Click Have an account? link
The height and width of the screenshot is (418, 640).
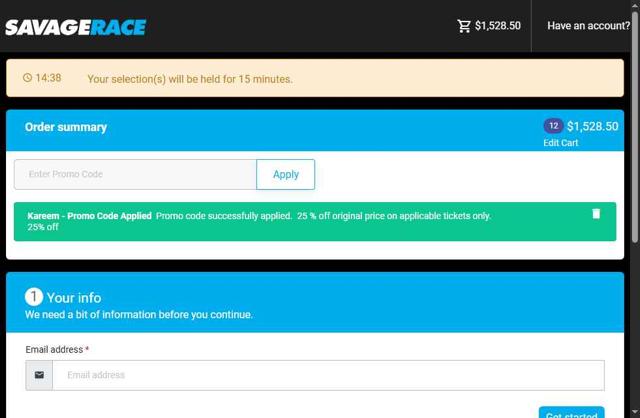pos(588,26)
